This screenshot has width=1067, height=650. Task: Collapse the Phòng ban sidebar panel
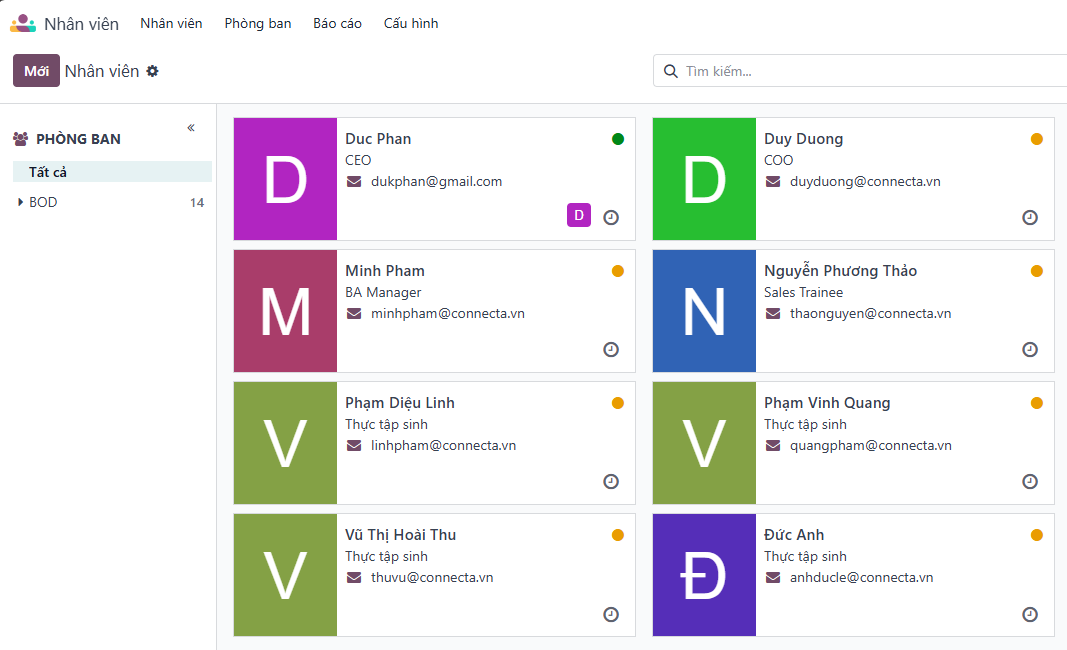(191, 127)
